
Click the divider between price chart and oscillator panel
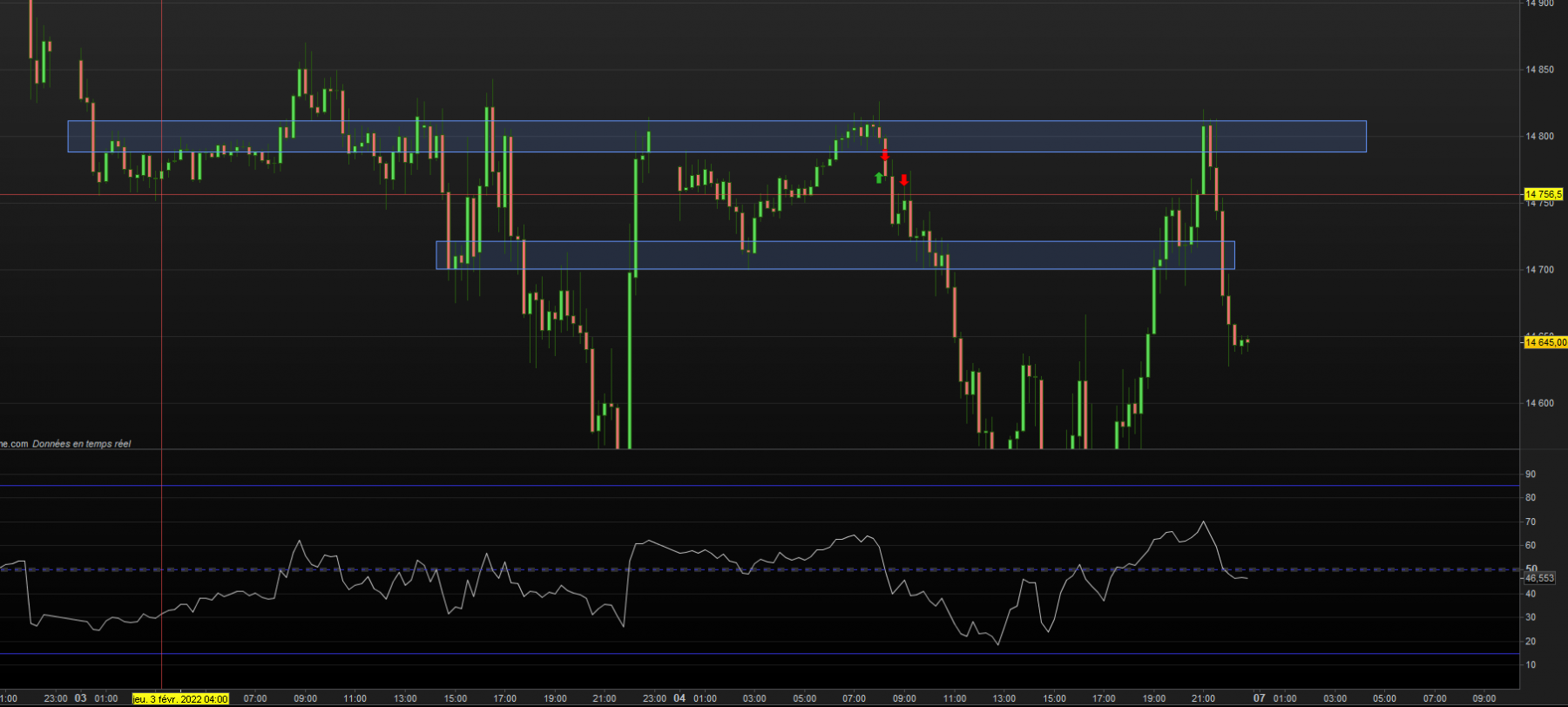760,449
